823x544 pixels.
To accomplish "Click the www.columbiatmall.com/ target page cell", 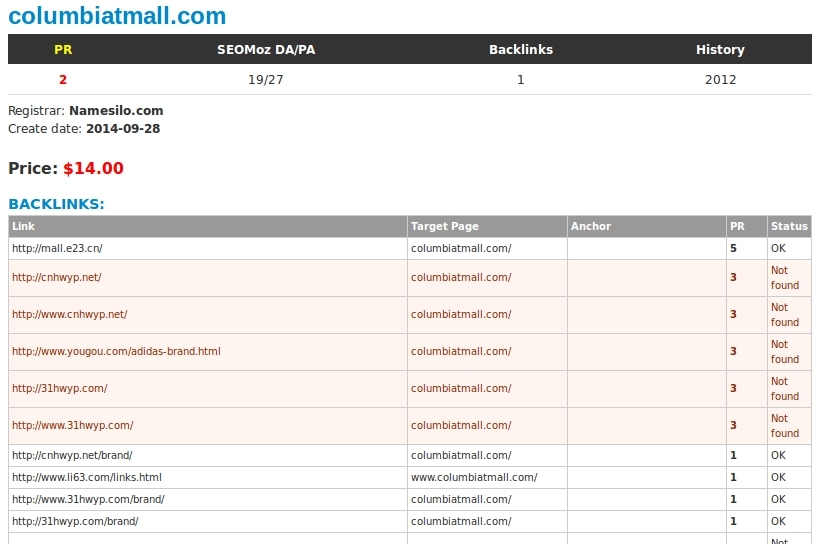I will coord(487,477).
